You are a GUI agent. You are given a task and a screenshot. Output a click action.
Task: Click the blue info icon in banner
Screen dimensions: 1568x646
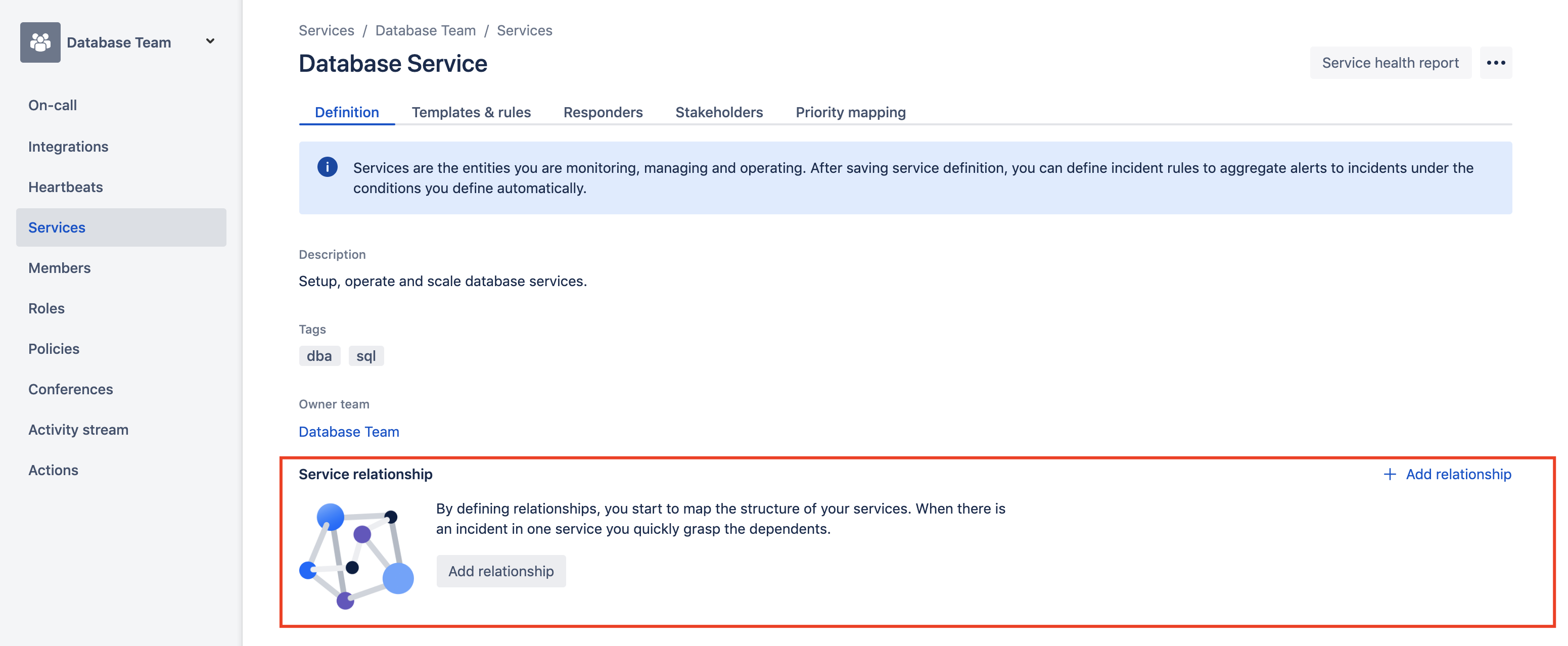tap(327, 167)
